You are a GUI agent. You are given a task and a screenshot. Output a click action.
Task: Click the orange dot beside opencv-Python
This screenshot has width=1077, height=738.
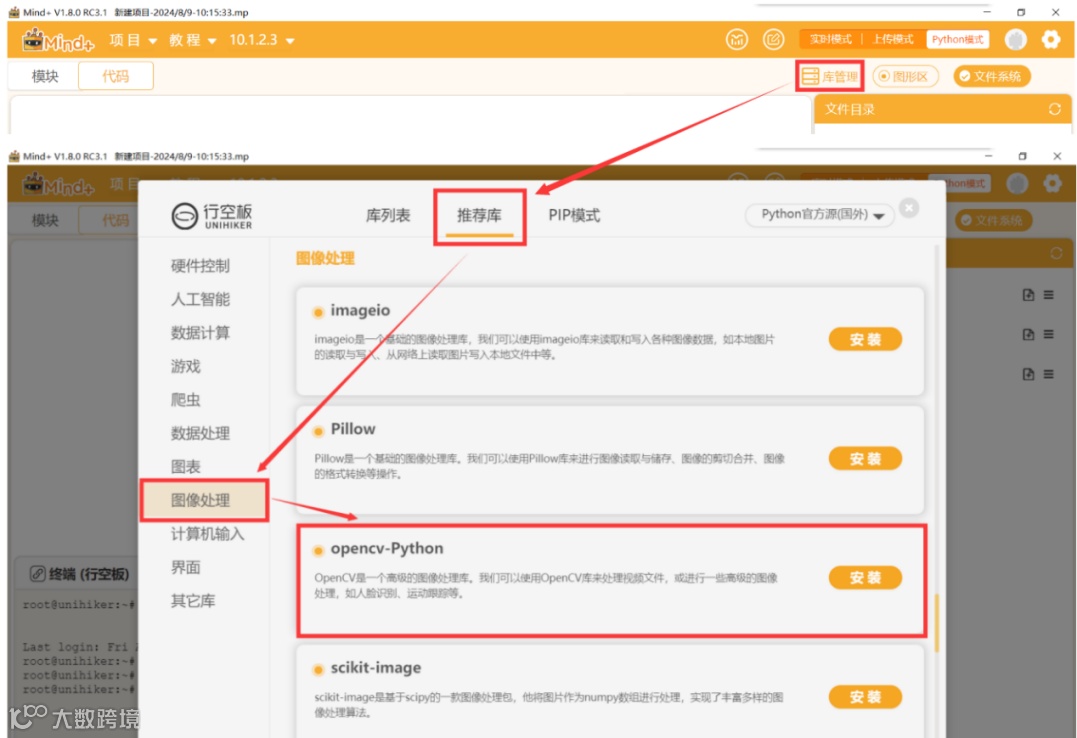tap(318, 550)
